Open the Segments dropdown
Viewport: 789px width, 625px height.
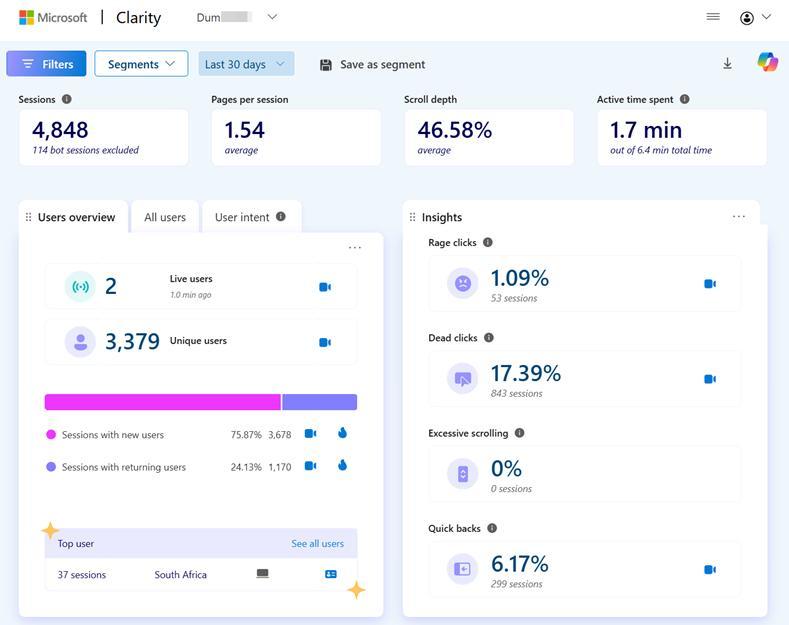141,64
